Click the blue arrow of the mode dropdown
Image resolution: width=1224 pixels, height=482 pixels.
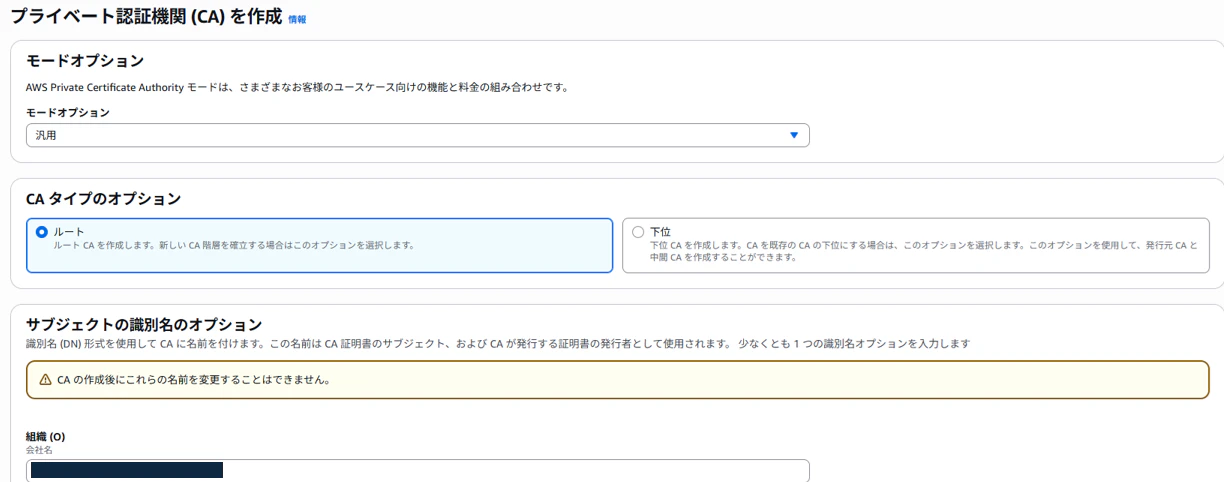click(x=794, y=135)
